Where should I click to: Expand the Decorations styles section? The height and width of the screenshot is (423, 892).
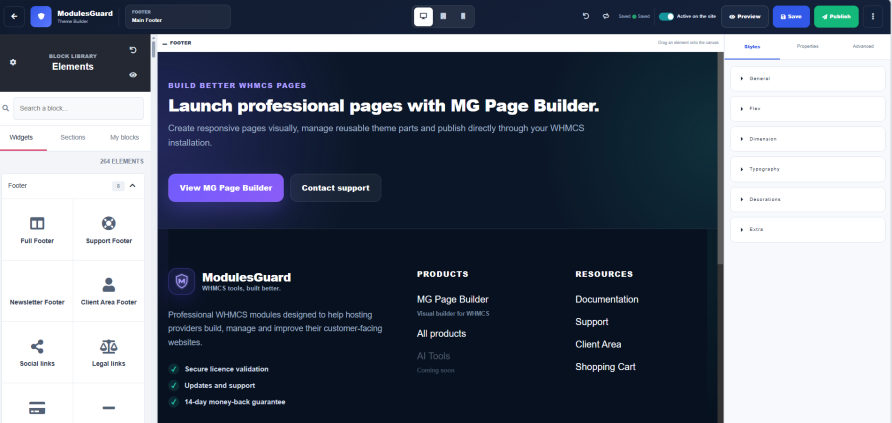[x=808, y=200]
